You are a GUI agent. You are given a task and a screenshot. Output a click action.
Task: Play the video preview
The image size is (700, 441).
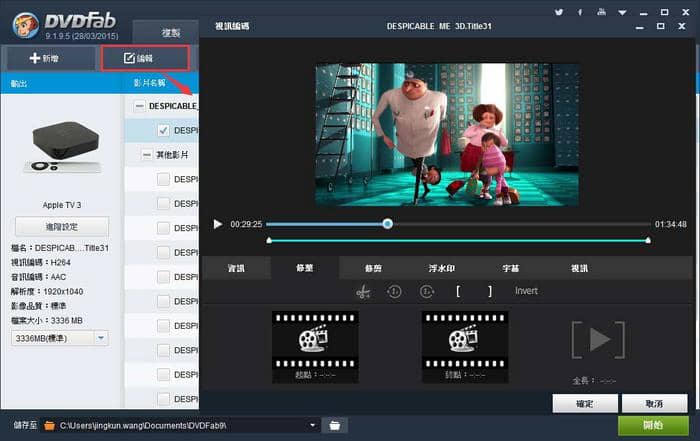(217, 224)
